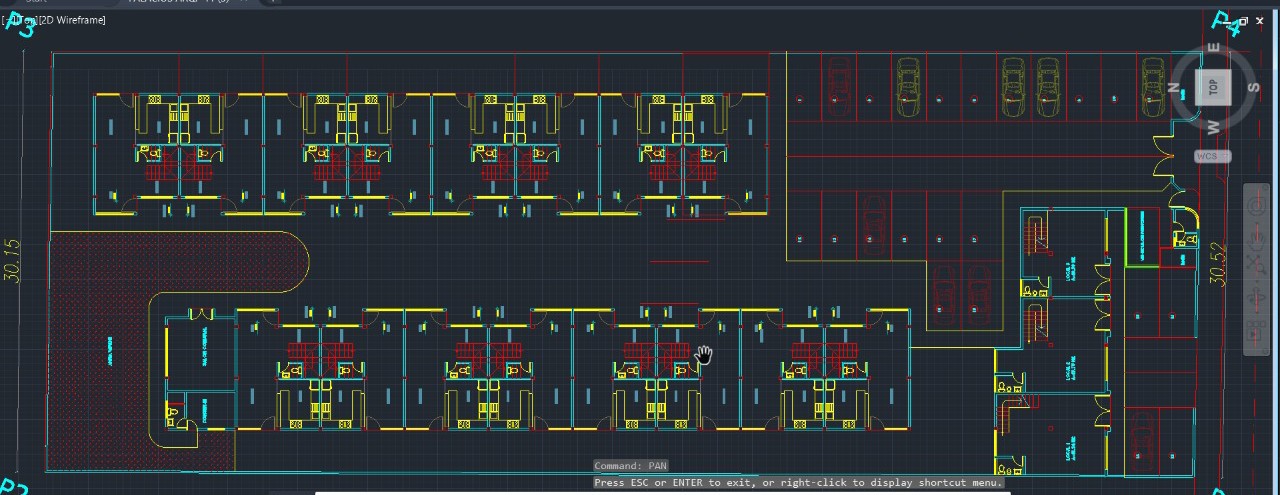
Task: Click the Command: PAN command line text
Action: point(630,466)
